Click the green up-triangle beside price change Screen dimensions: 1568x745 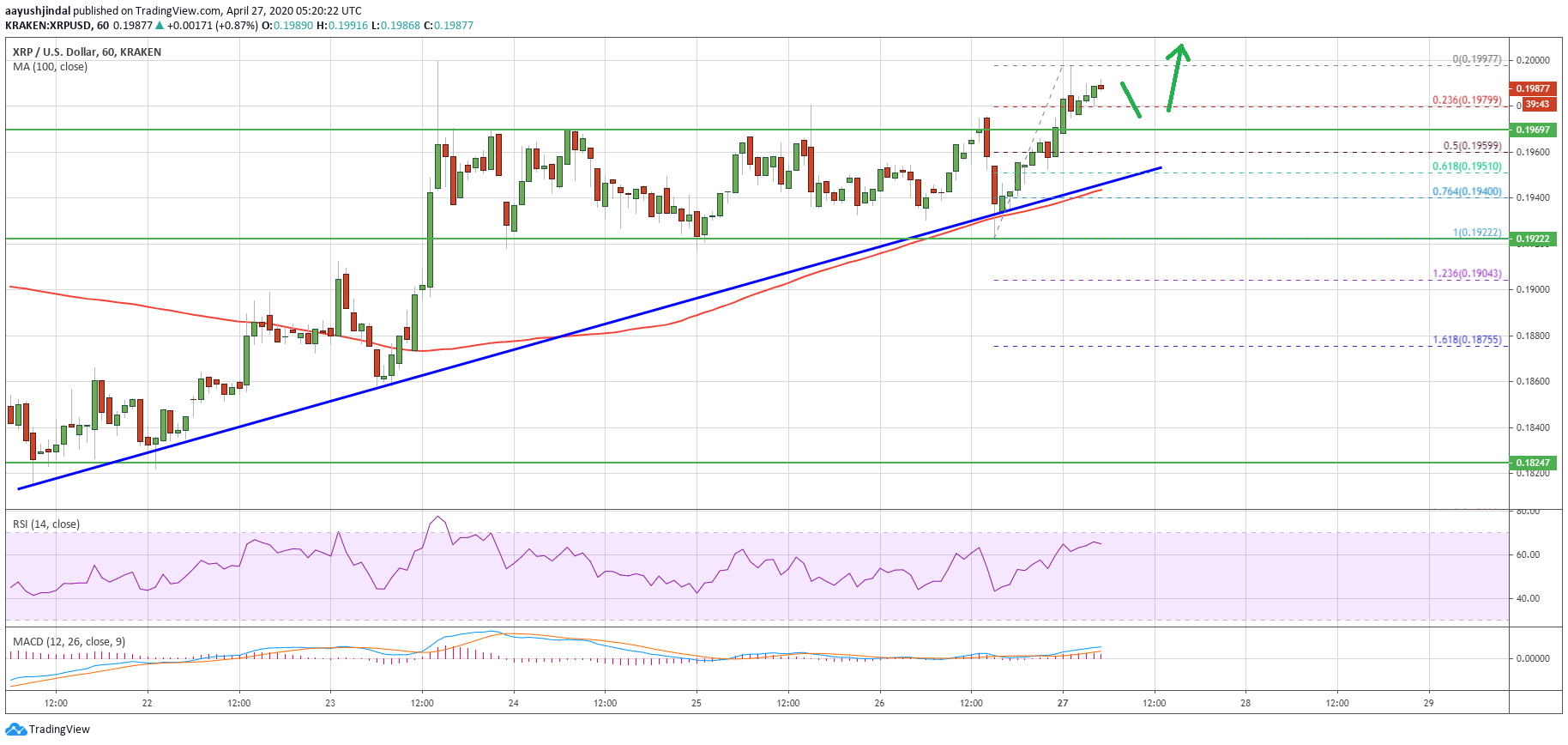(x=159, y=26)
